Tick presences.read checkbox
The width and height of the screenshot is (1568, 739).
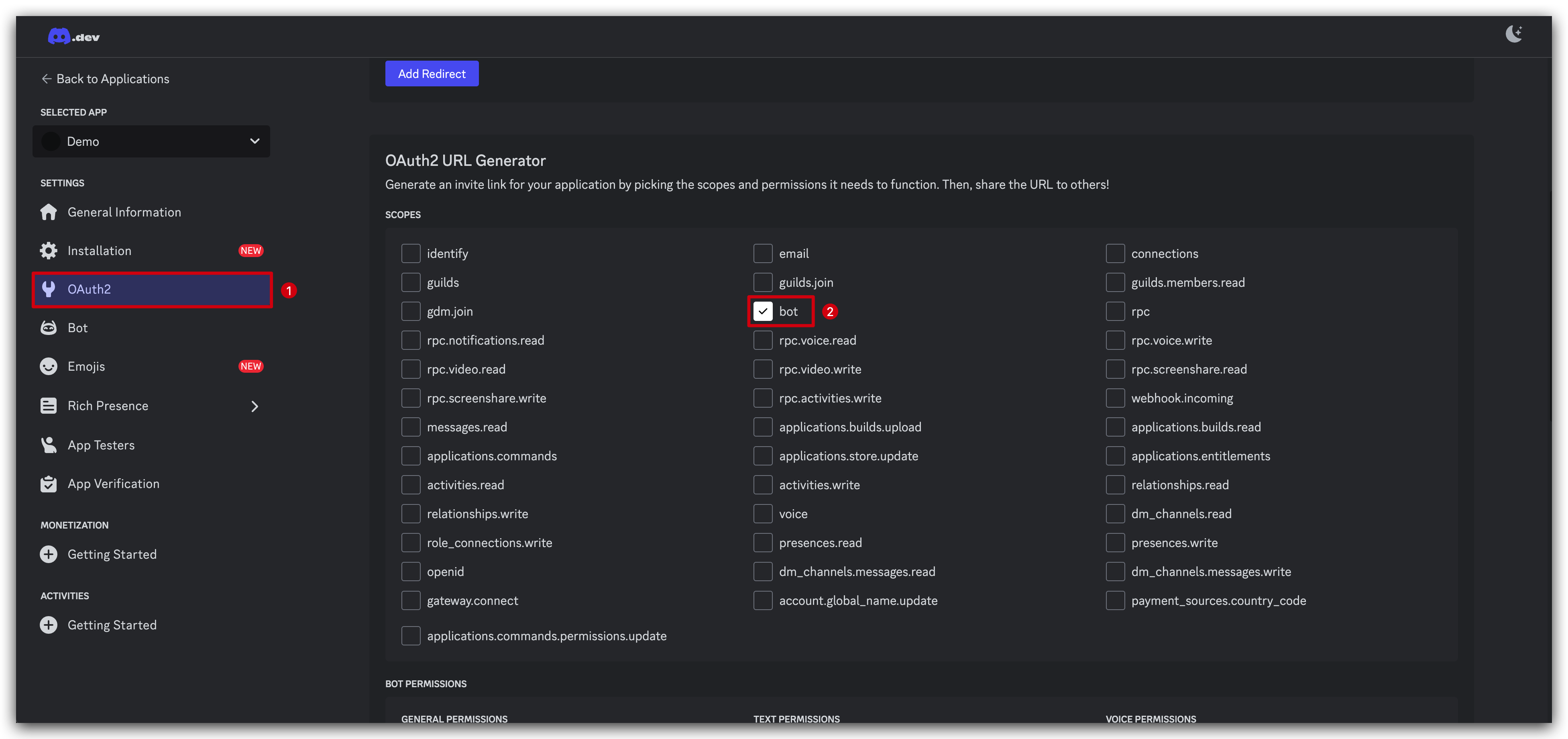coord(763,543)
